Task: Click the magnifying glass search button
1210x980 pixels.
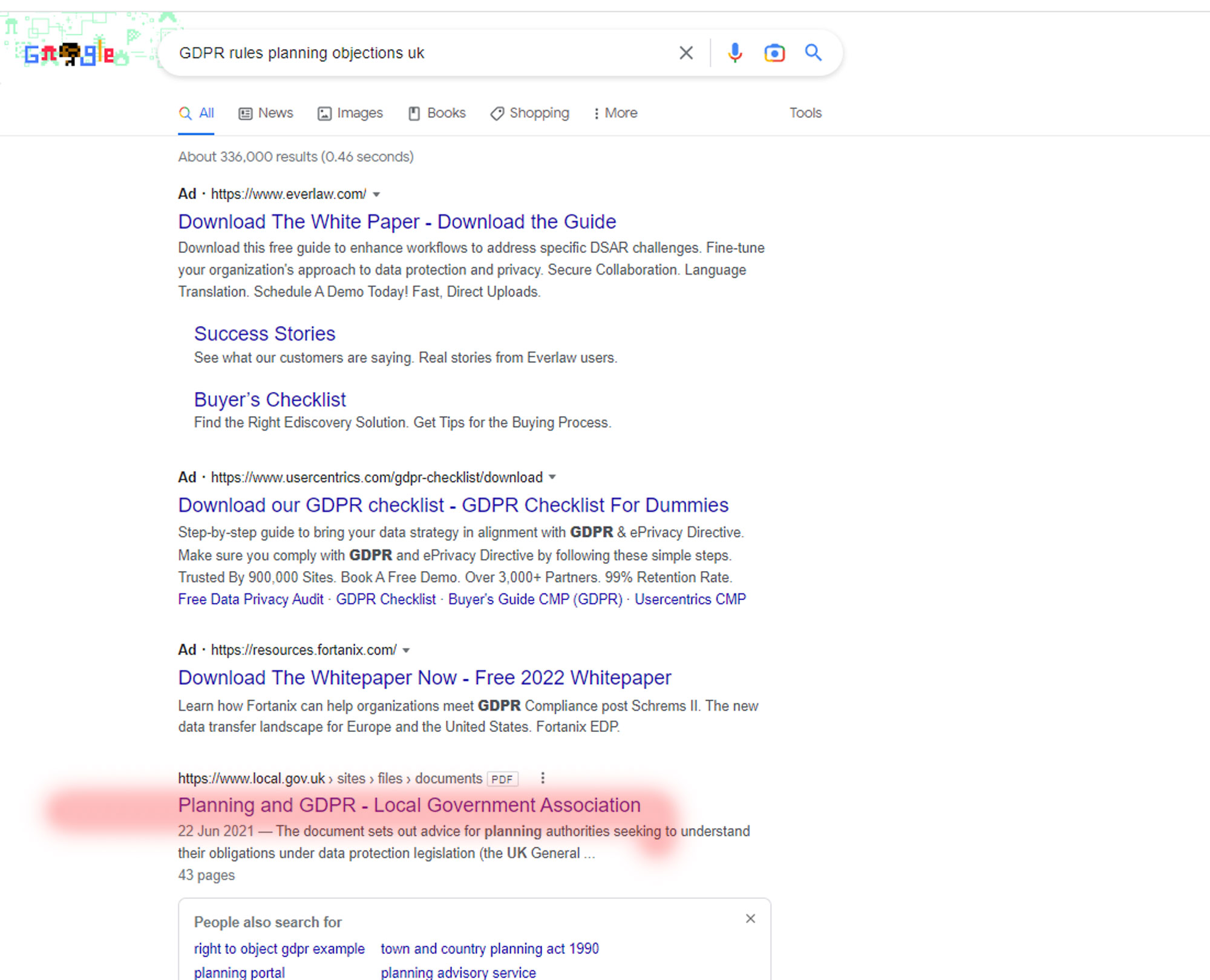Action: [813, 53]
